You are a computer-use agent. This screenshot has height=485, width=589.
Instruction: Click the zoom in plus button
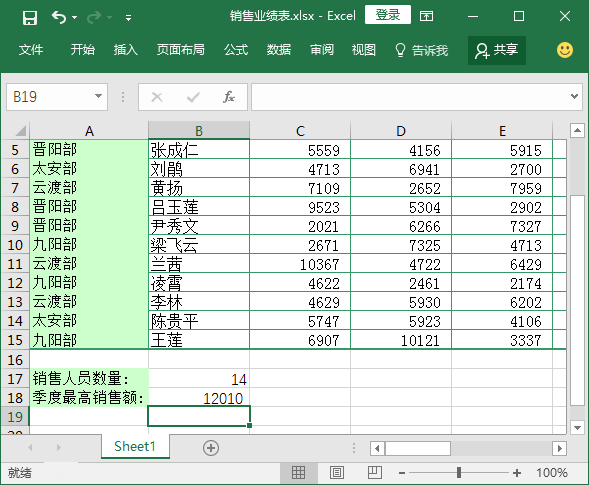[517, 473]
